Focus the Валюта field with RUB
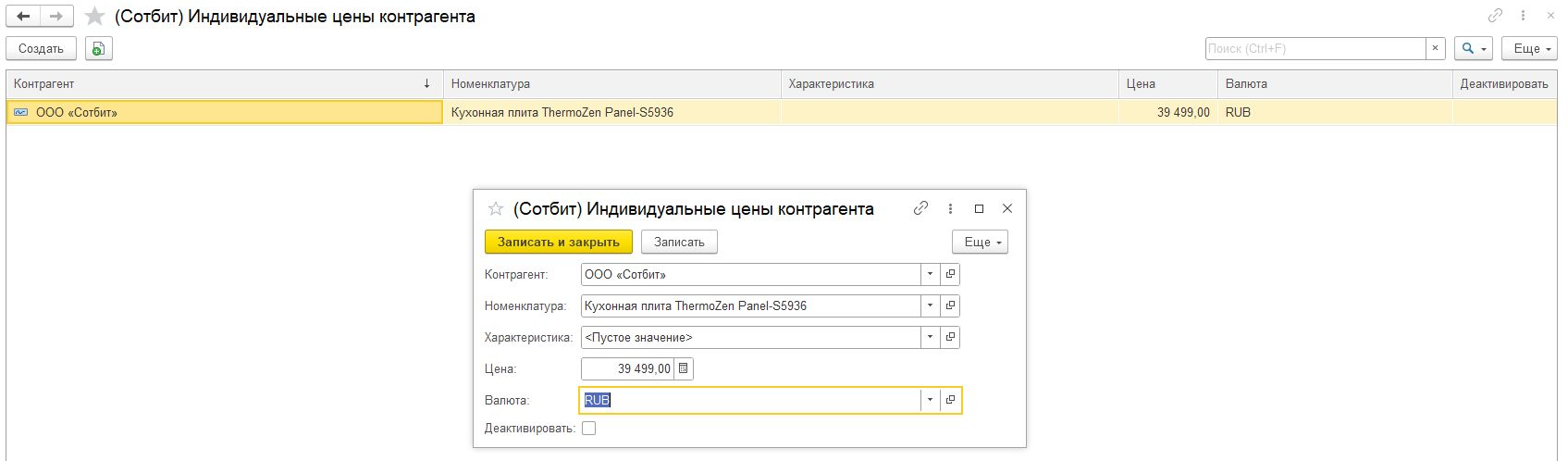 point(750,400)
